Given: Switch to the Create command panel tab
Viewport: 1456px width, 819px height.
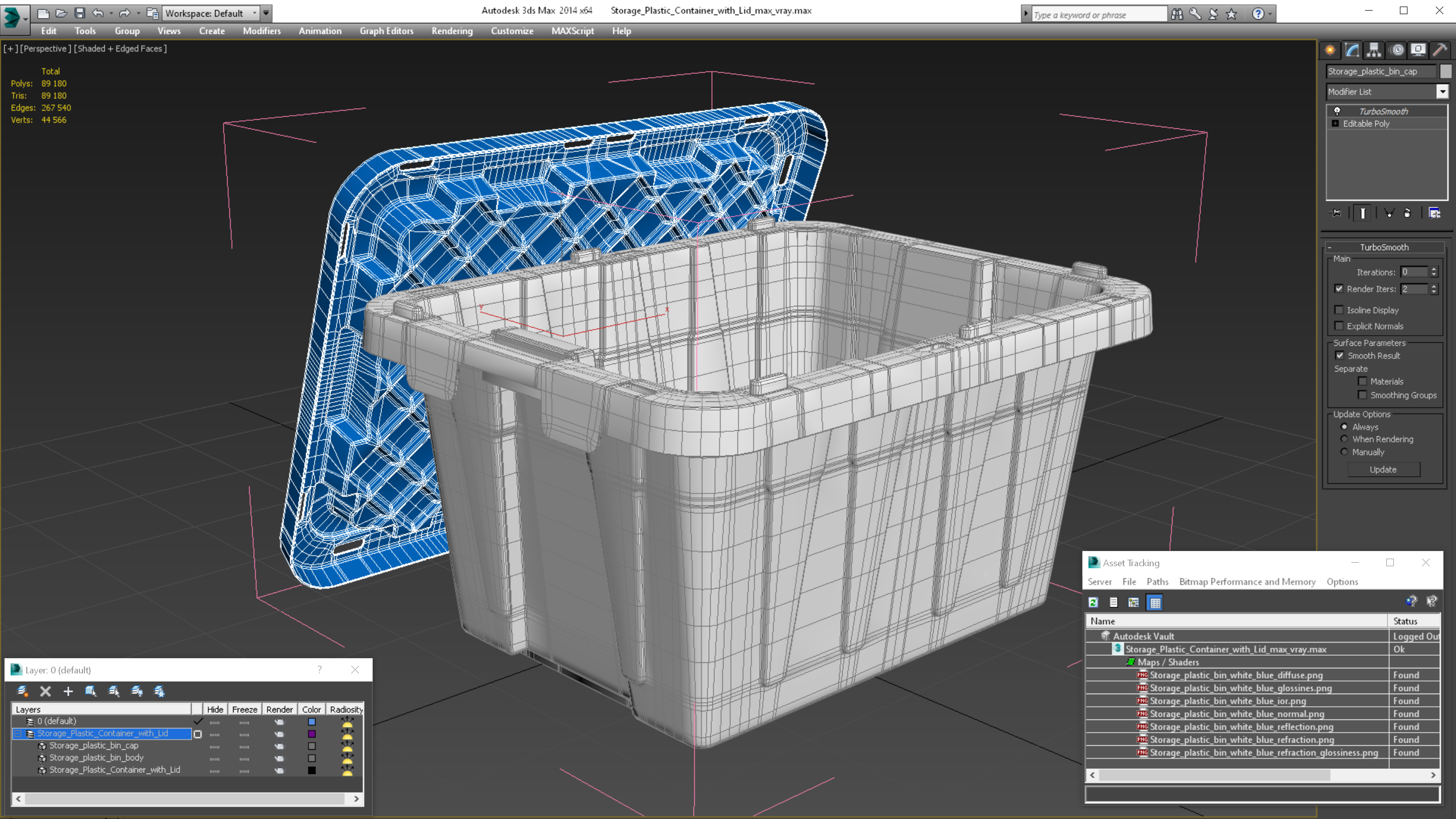Looking at the screenshot, I should (x=1330, y=51).
